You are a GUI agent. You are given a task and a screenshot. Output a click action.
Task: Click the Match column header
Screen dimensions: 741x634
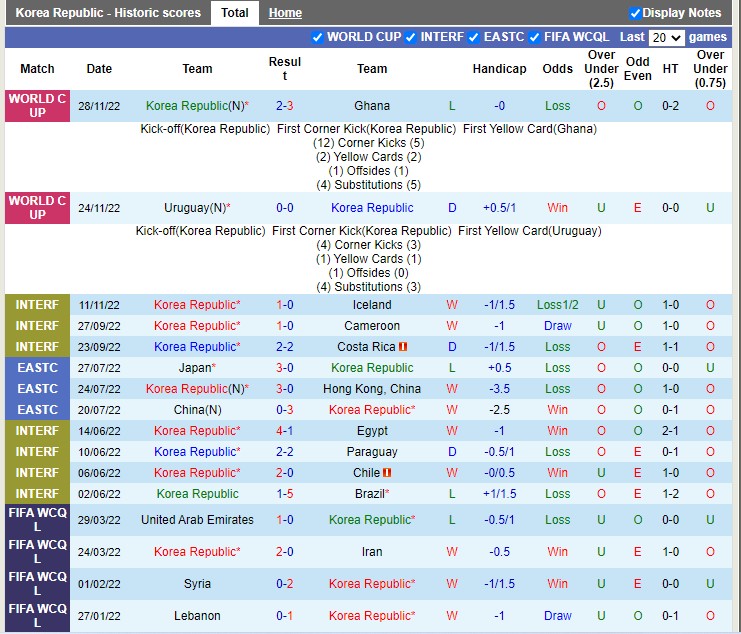click(37, 69)
